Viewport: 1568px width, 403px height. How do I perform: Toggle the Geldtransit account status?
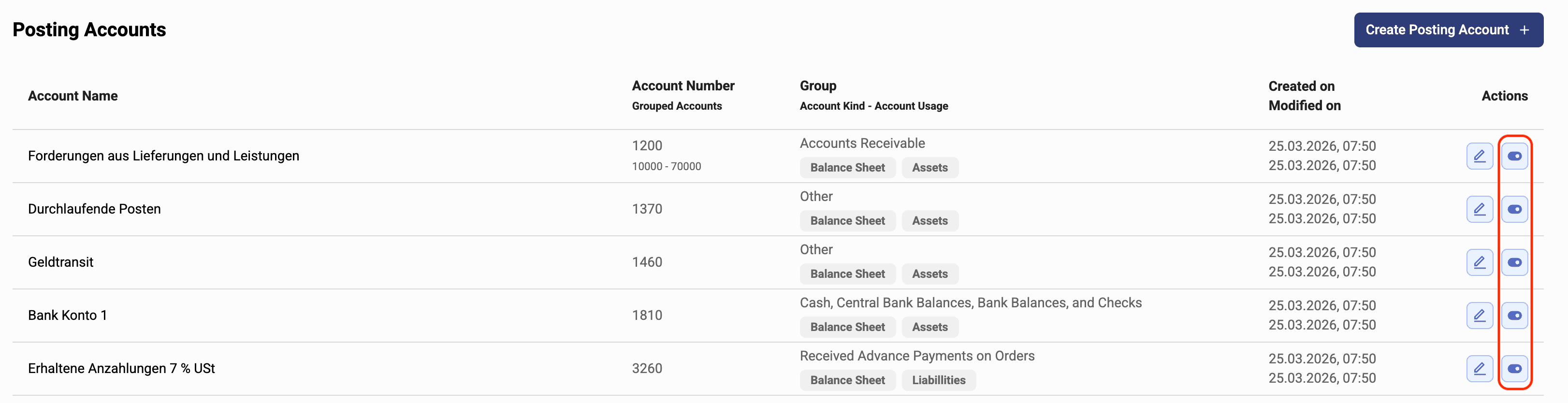1514,262
